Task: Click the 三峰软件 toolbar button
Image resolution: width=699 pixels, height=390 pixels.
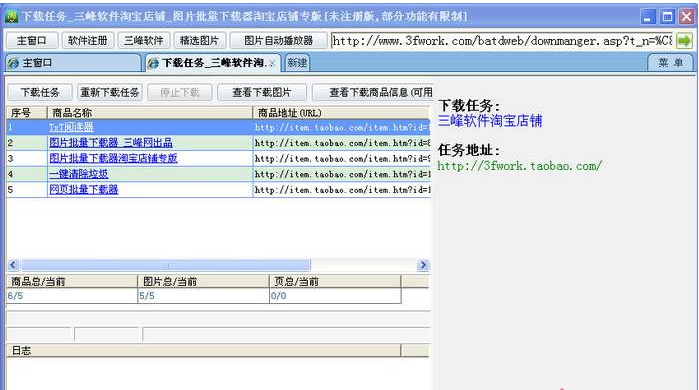Action: click(x=144, y=41)
